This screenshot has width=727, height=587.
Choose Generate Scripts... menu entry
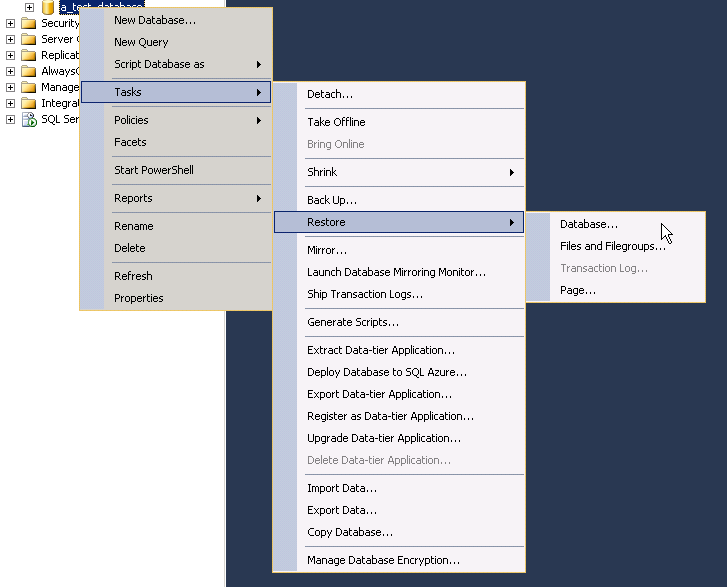pyautogui.click(x=353, y=322)
